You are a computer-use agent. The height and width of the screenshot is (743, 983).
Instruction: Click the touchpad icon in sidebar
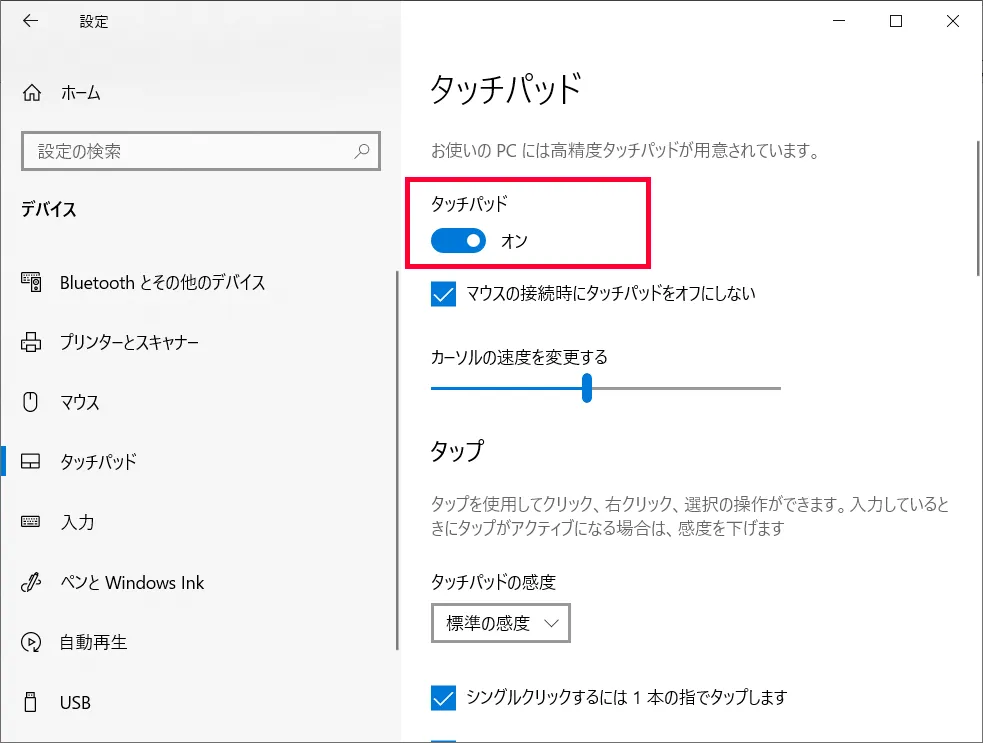point(31,461)
